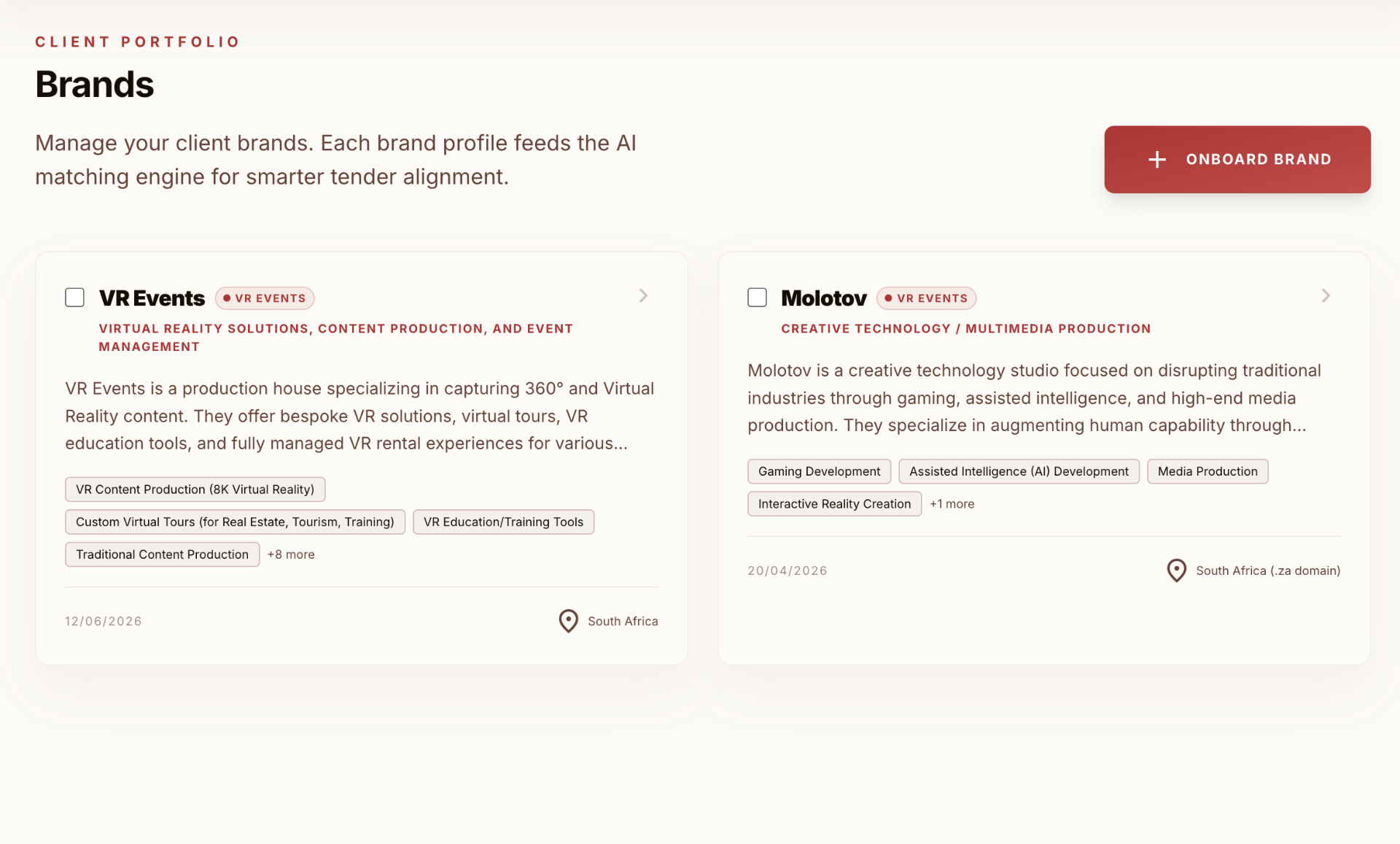This screenshot has width=1400, height=844.
Task: Click the Media Production tag
Action: [x=1207, y=471]
